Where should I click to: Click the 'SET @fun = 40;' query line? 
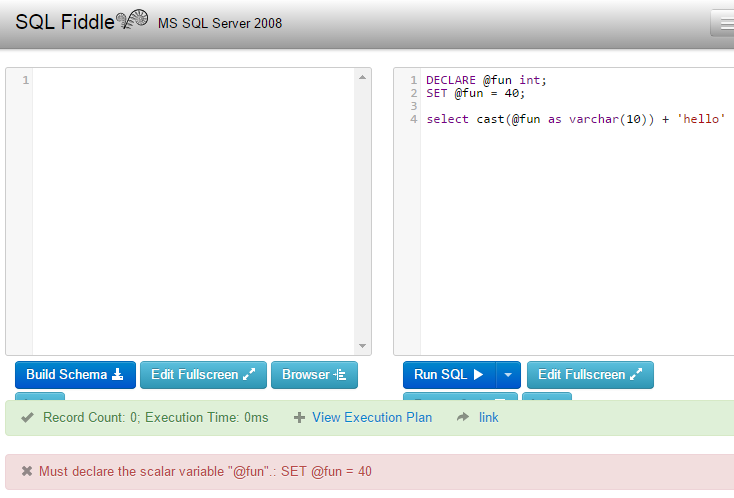click(475, 93)
